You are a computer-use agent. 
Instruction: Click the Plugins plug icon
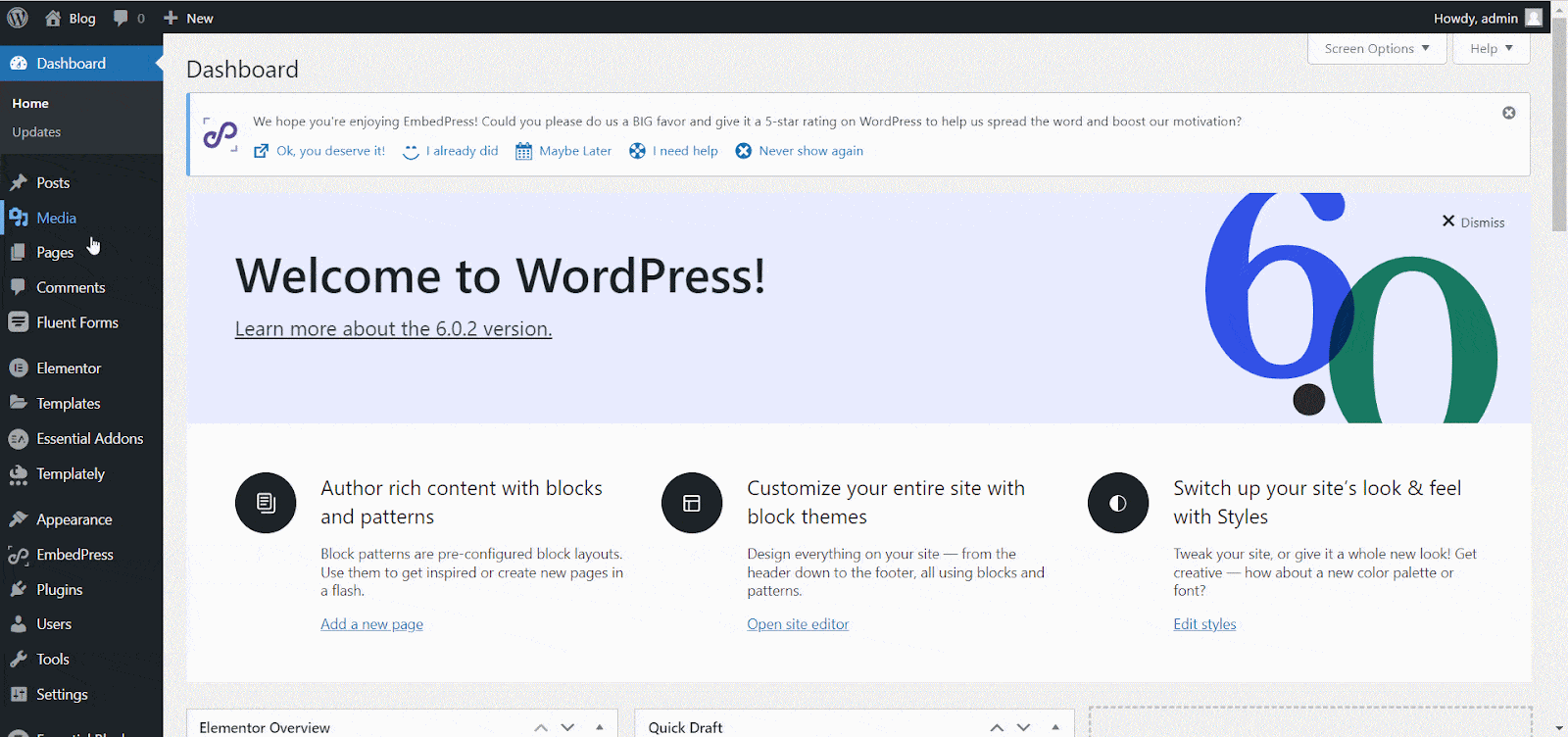(19, 590)
